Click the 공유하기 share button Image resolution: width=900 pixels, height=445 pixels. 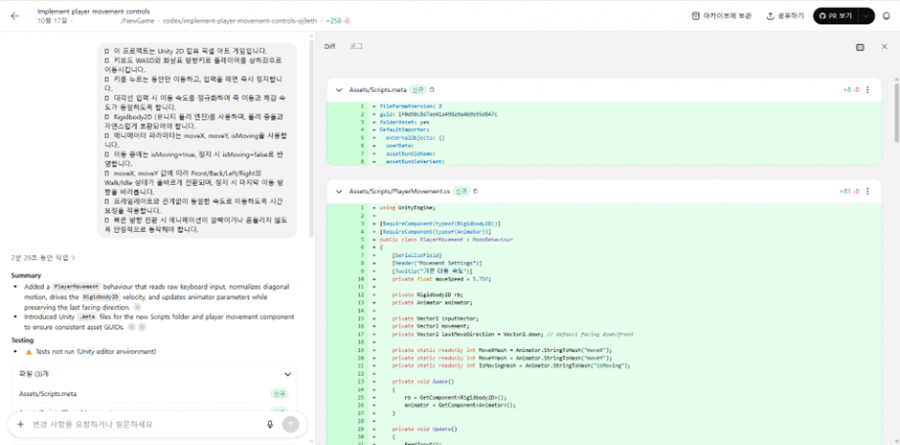click(x=785, y=16)
